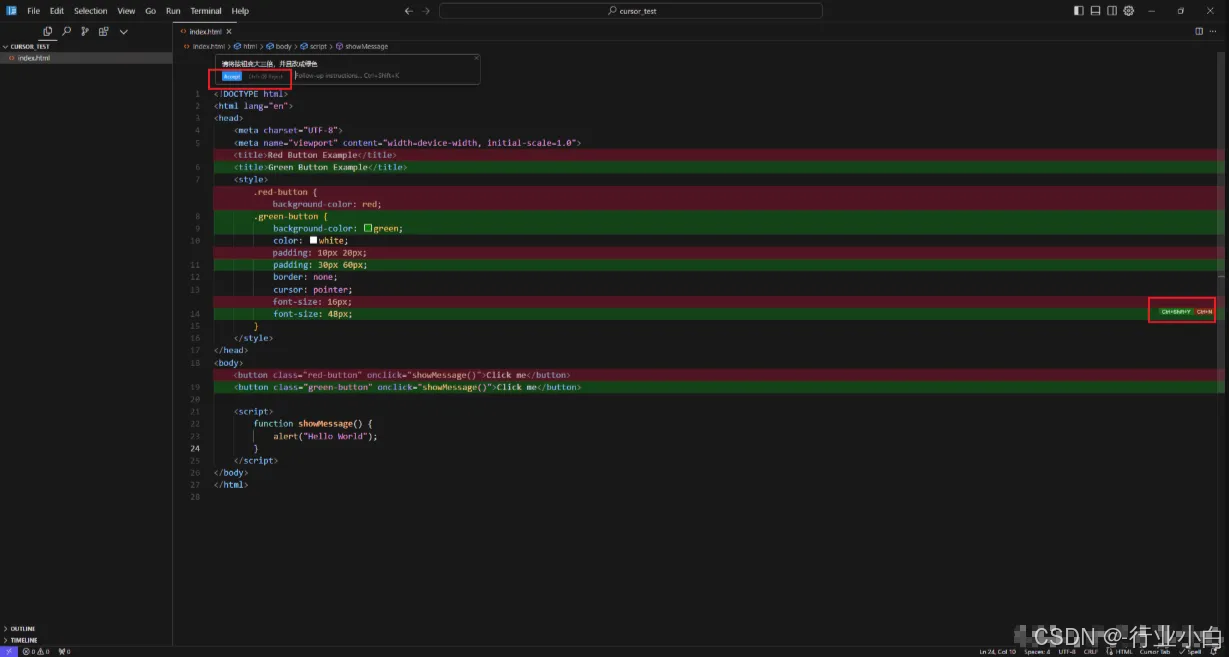Open the Selection menu
The image size is (1229, 657).
pyautogui.click(x=90, y=11)
